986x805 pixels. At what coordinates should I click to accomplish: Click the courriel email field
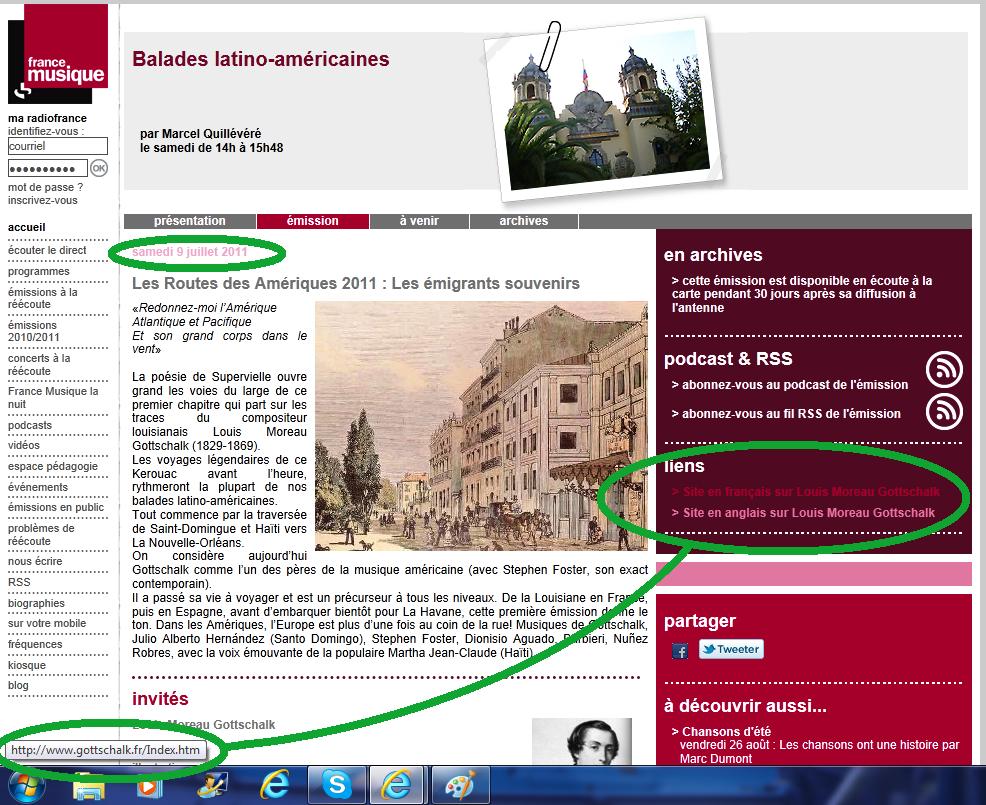click(58, 146)
